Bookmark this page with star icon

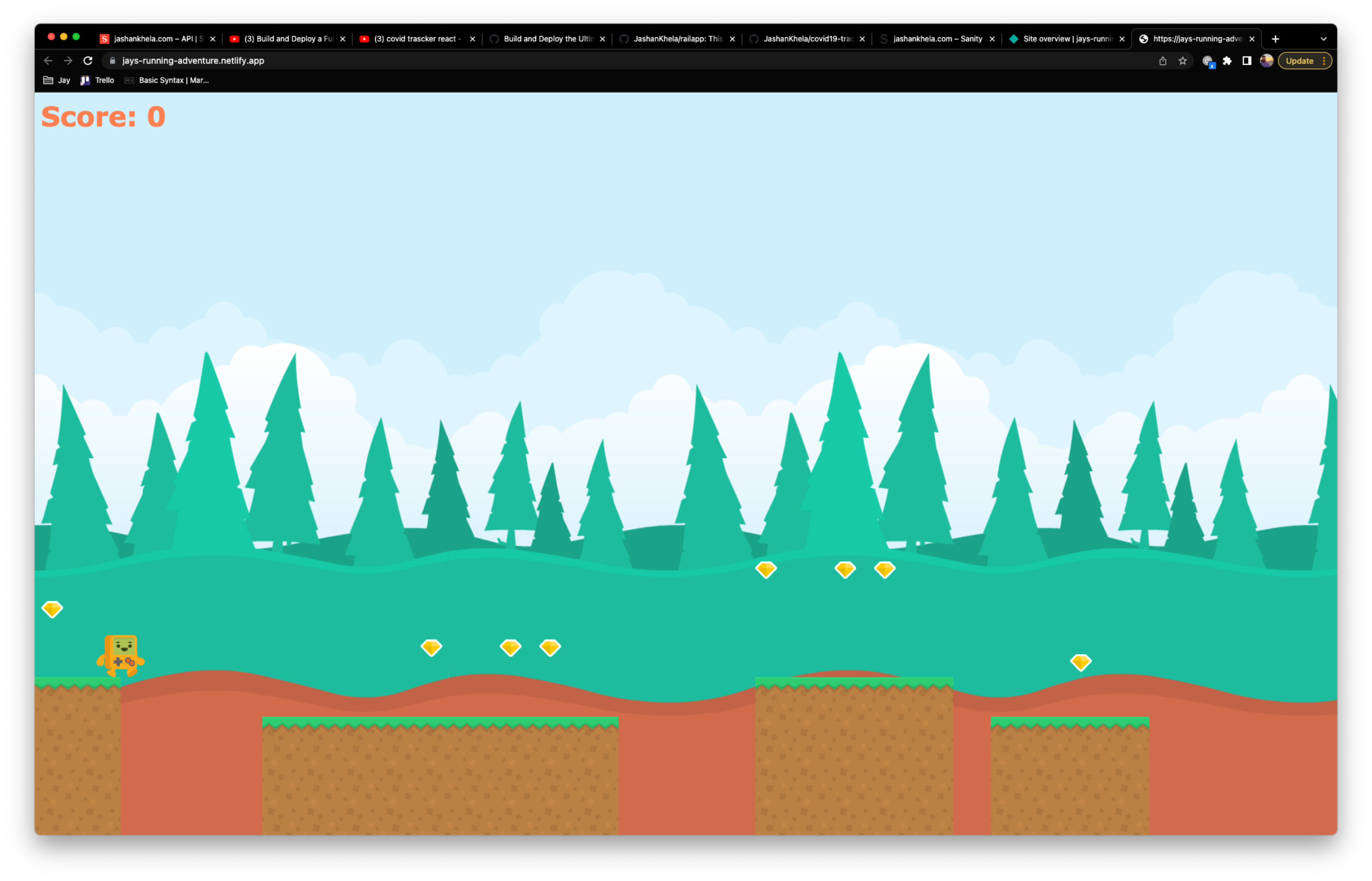click(1182, 61)
